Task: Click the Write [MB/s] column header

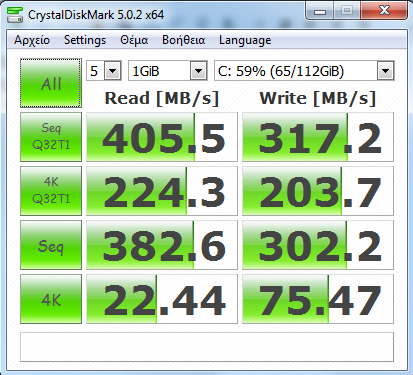Action: 318,98
